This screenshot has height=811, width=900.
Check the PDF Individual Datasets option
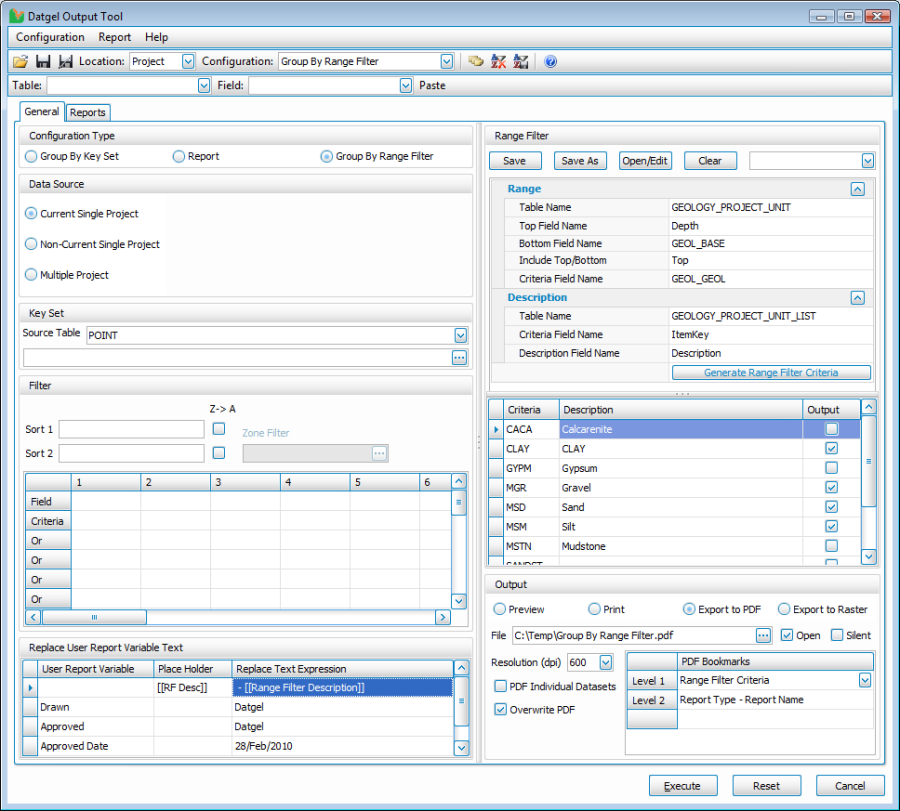(x=501, y=686)
